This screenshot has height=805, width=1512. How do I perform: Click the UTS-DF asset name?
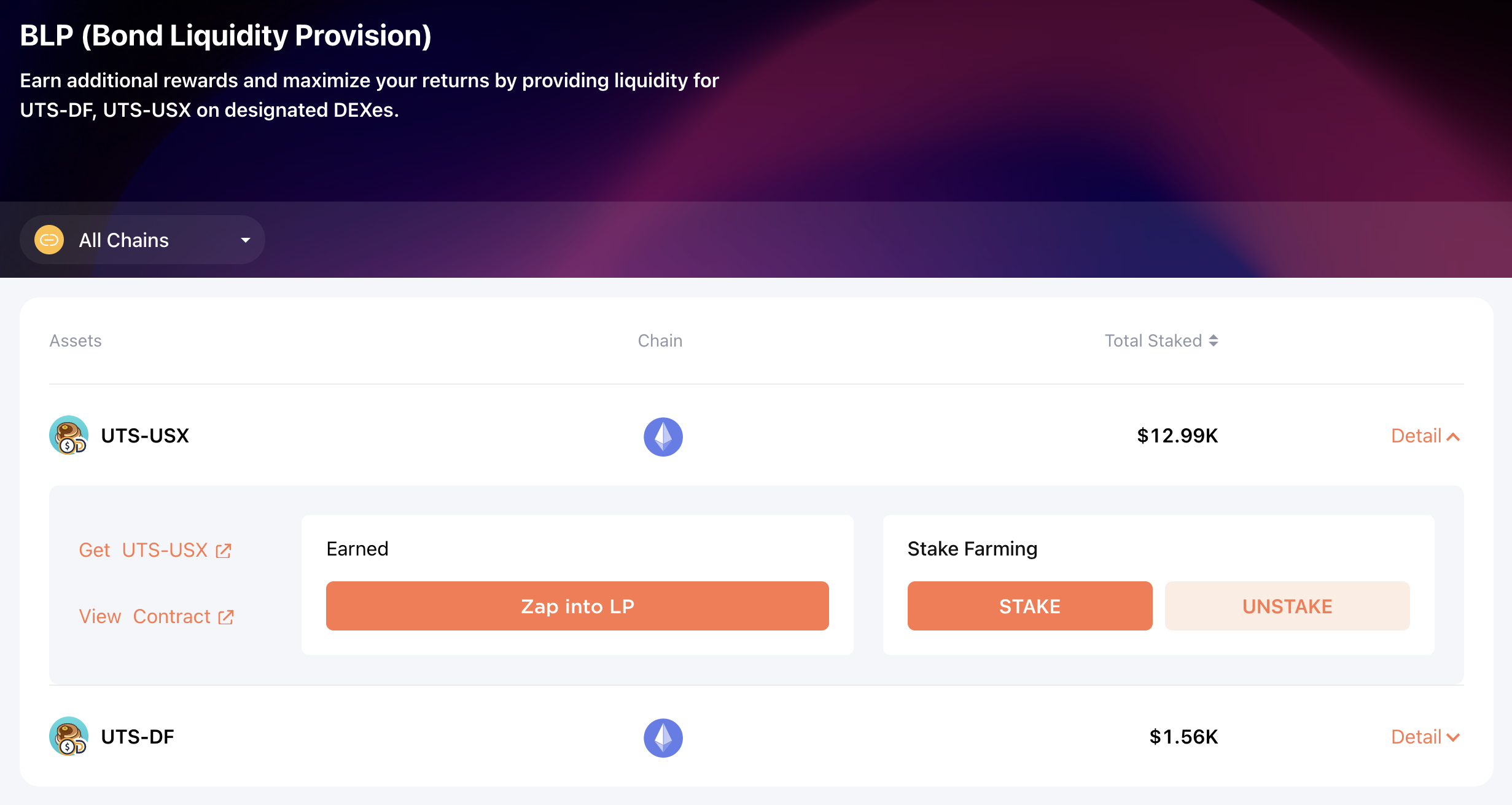138,737
